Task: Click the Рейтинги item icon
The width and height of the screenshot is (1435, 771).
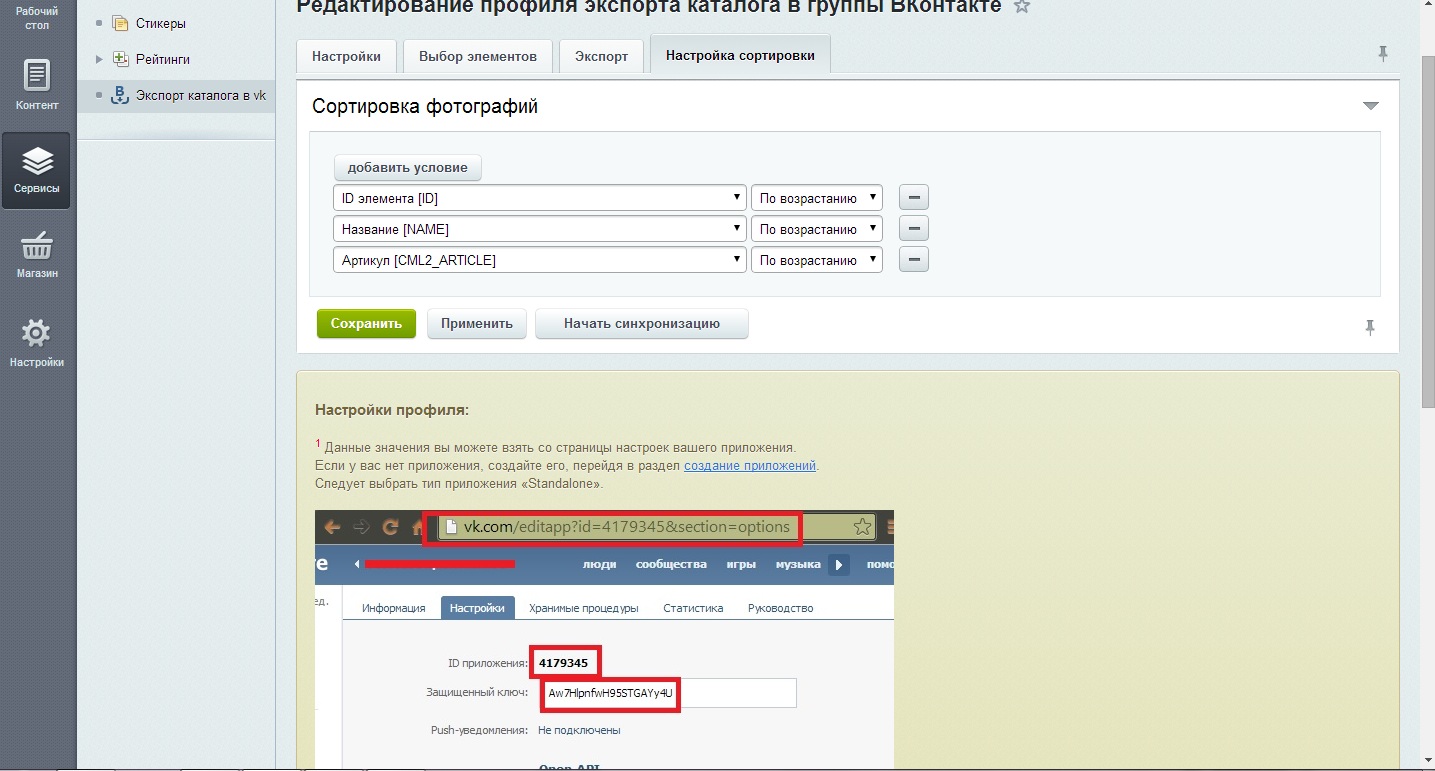Action: pos(119,59)
